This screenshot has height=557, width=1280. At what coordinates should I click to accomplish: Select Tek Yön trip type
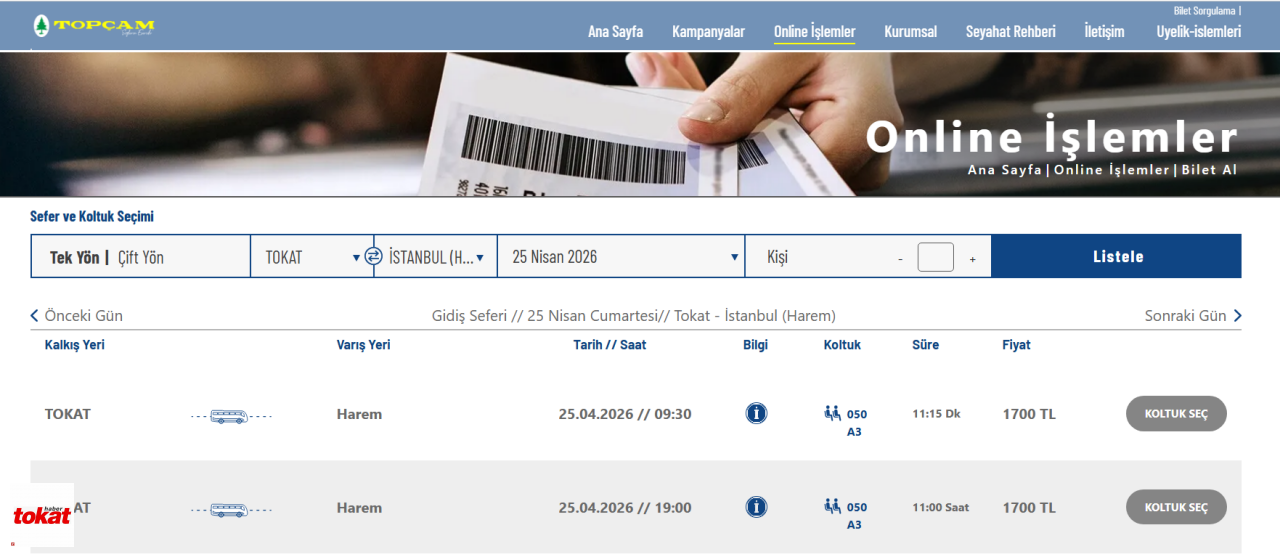point(74,257)
